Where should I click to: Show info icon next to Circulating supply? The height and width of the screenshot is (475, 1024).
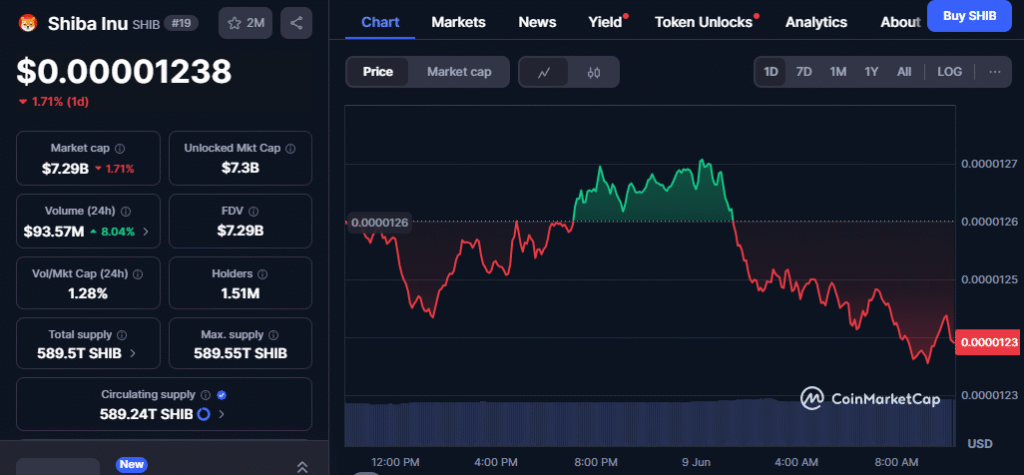click(x=205, y=395)
